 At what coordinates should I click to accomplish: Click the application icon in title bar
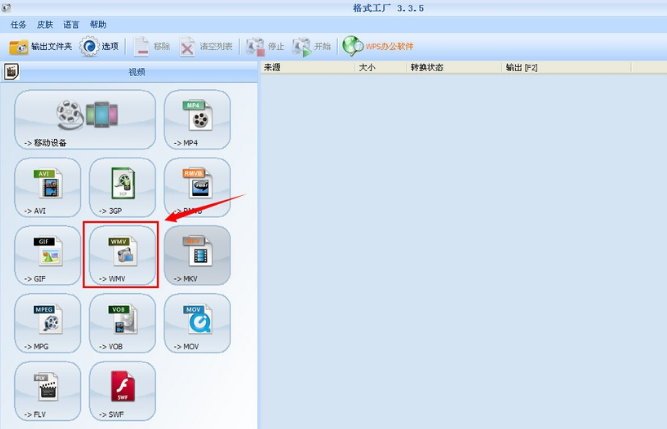click(6, 8)
